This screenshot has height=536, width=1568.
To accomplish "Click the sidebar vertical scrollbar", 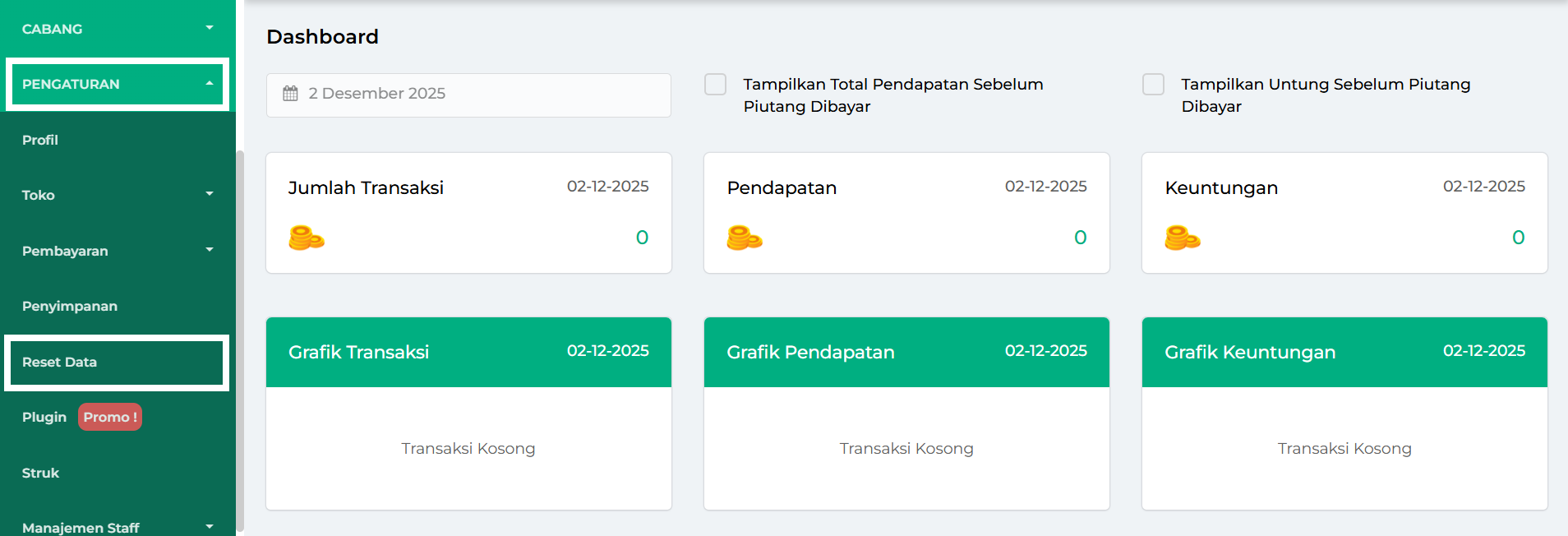I will point(240,329).
